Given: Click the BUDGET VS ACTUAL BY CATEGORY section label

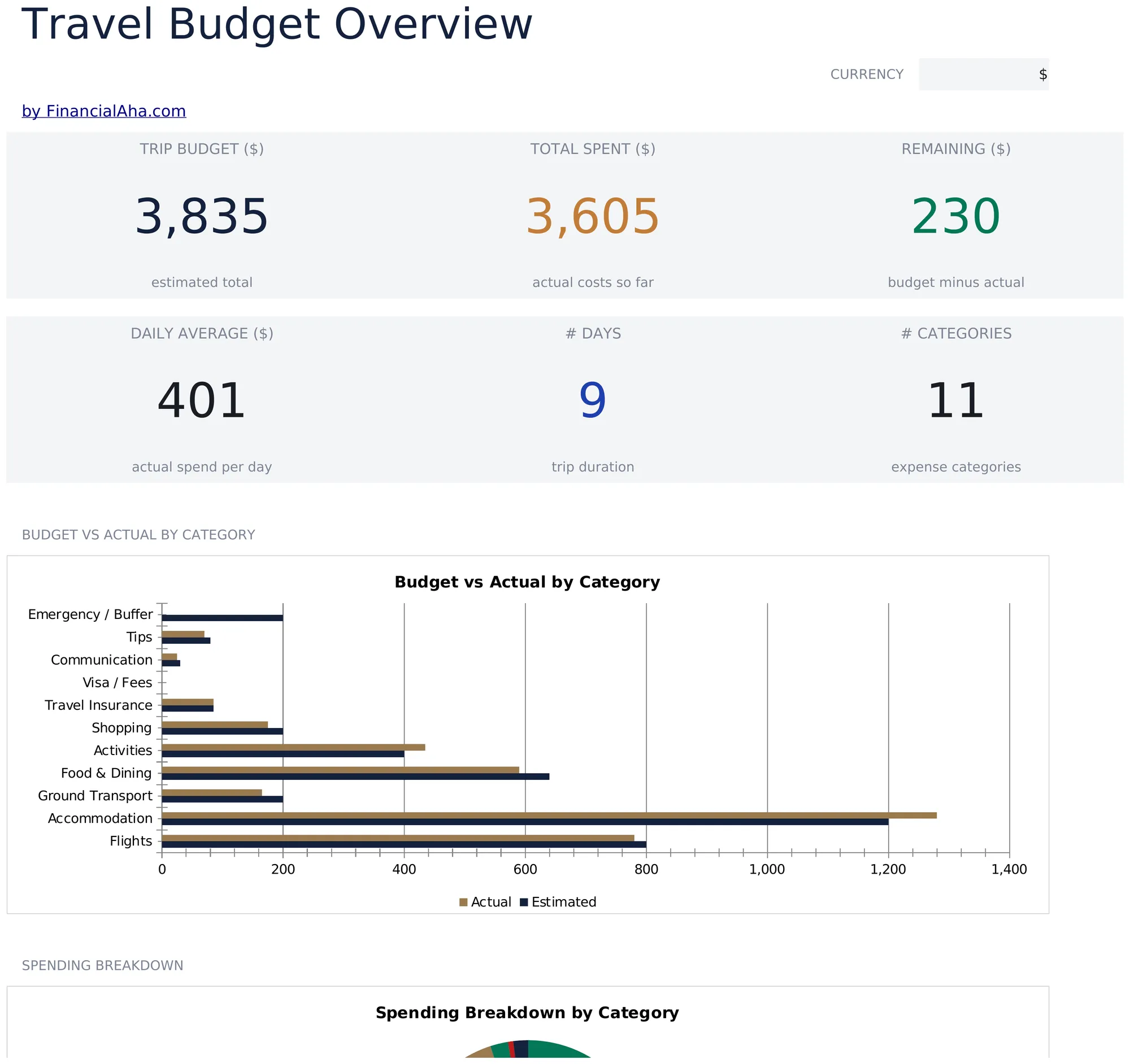Looking at the screenshot, I should [x=138, y=535].
